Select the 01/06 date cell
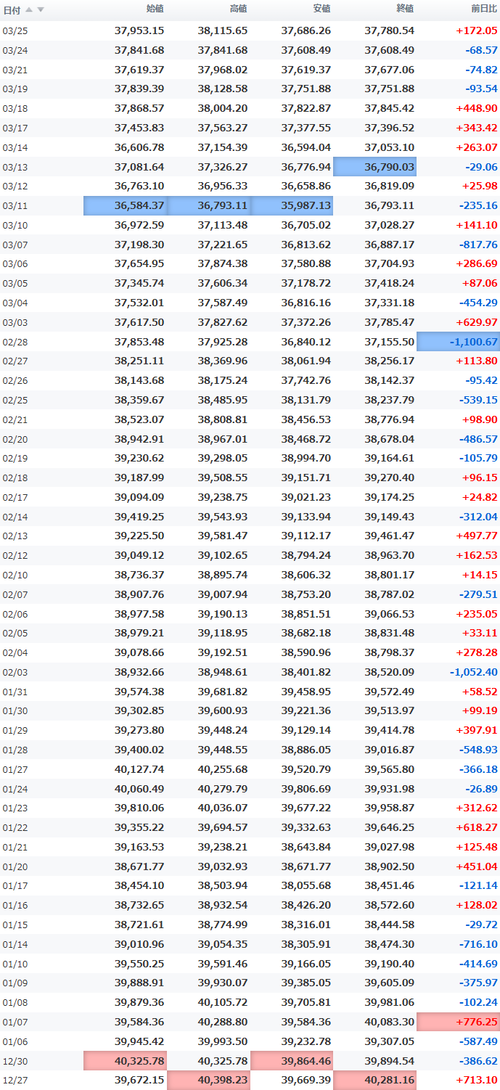This screenshot has height=1090, width=500. [14, 1041]
